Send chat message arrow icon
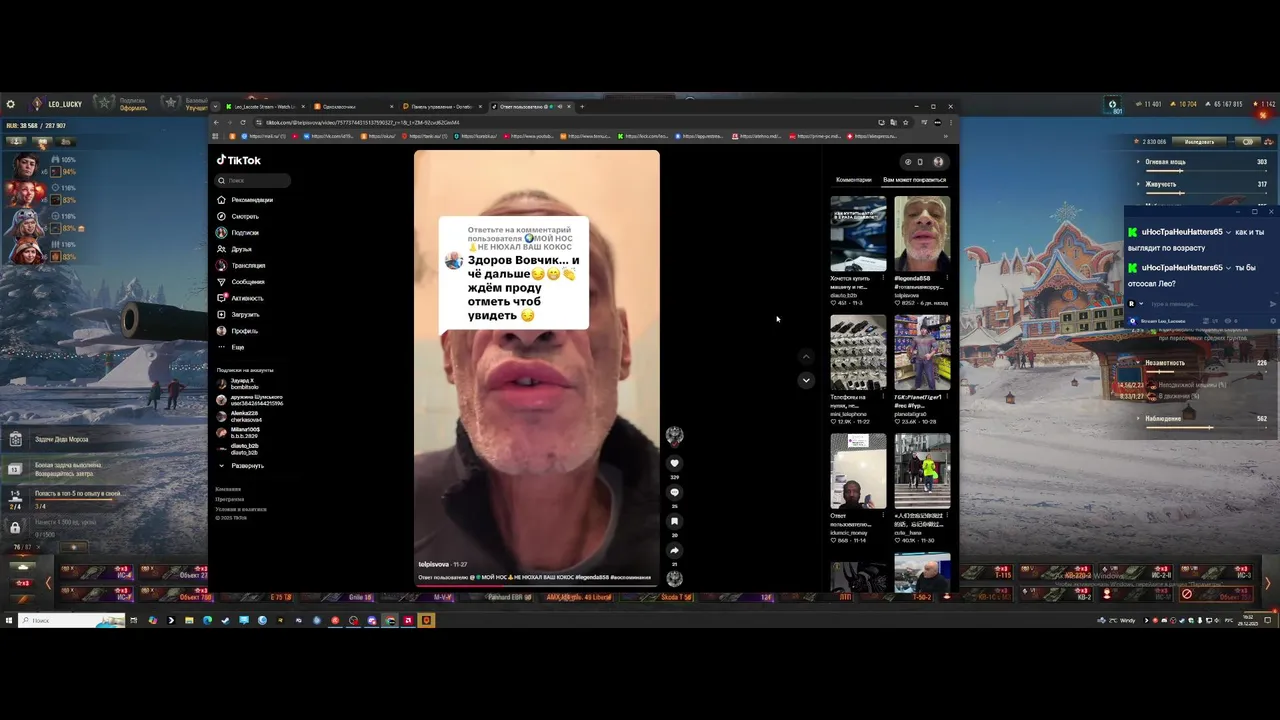 coord(1272,304)
